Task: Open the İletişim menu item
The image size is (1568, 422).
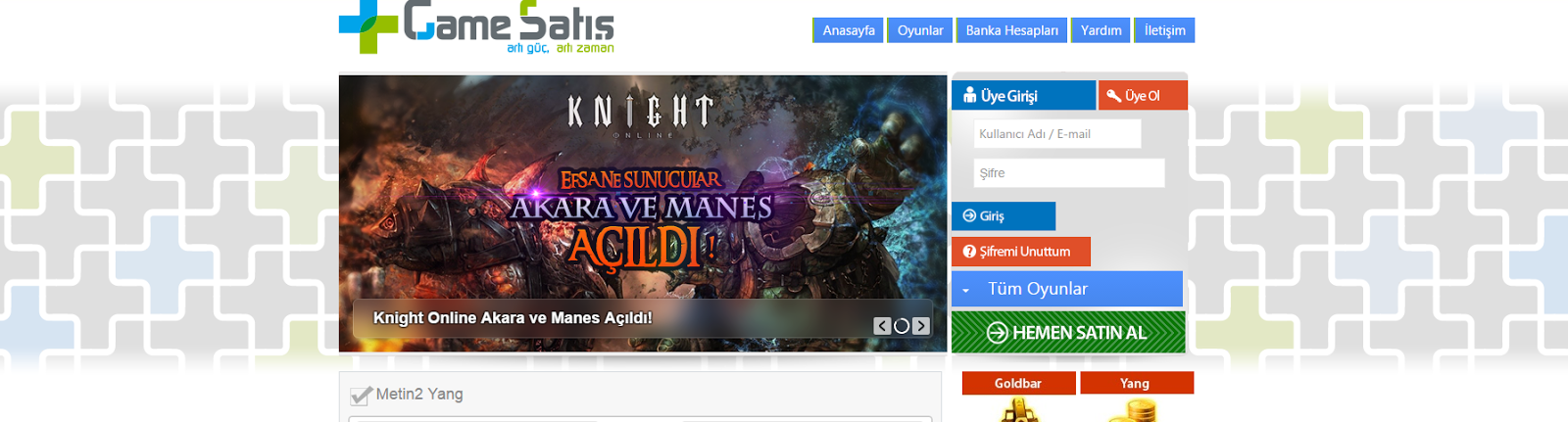Action: pos(1164,30)
